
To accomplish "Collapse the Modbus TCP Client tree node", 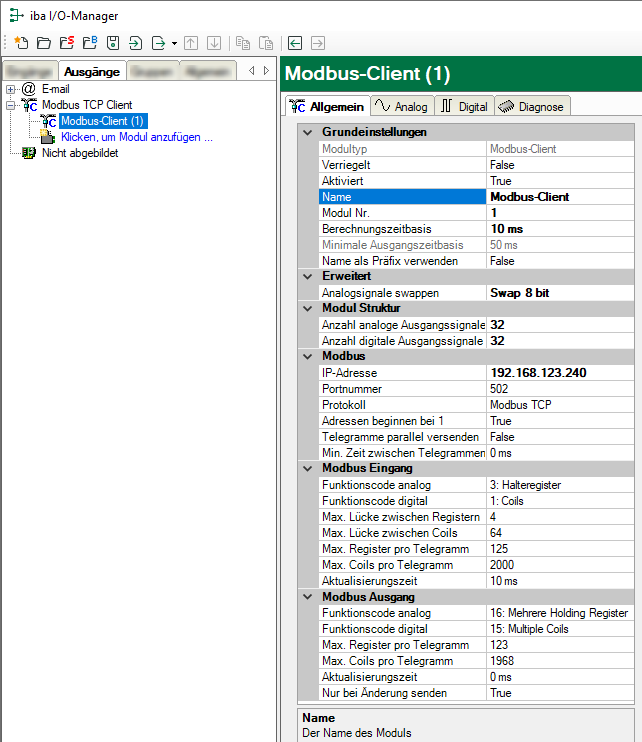I will click(11, 104).
